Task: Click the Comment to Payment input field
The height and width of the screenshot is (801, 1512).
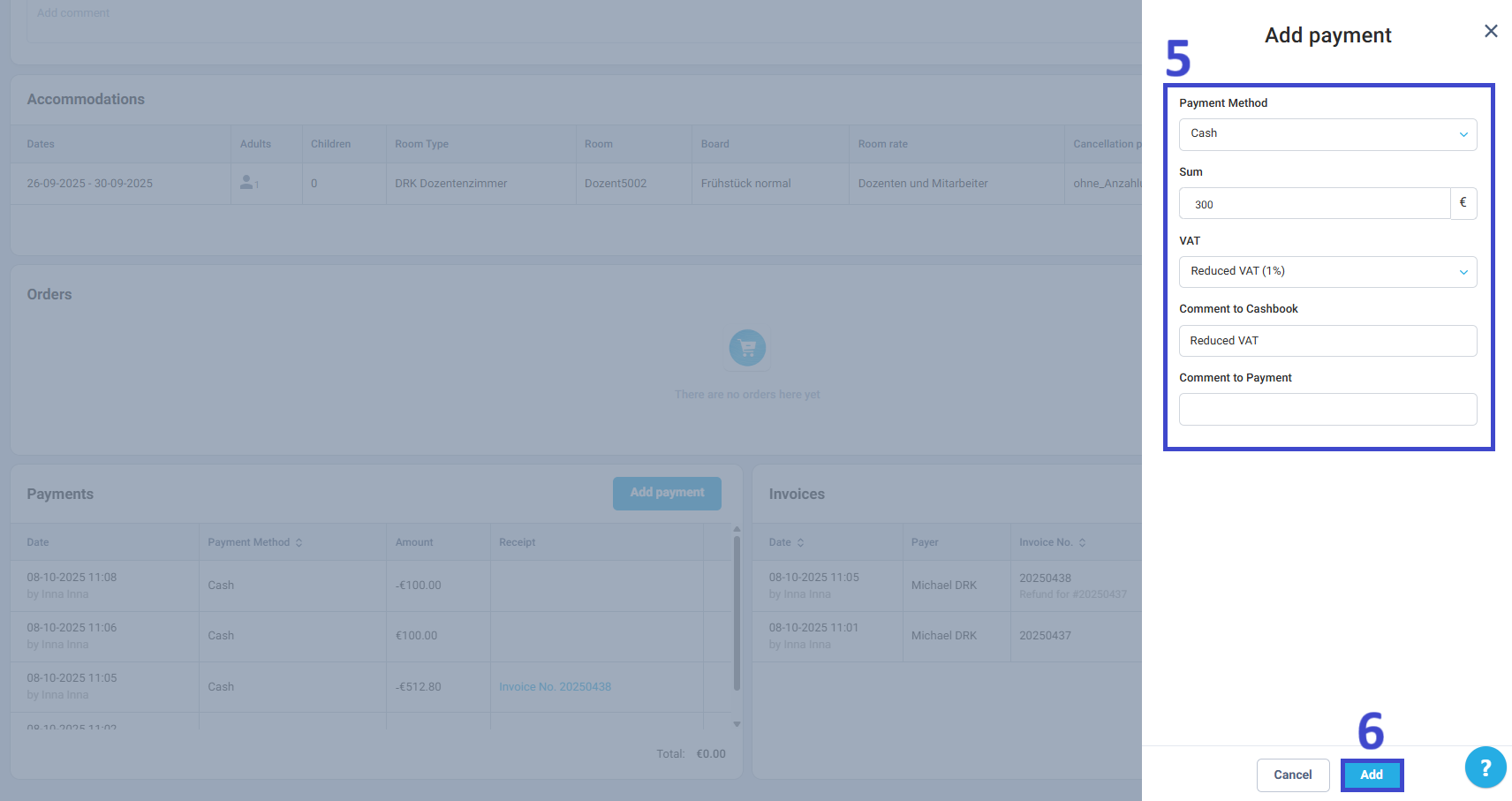Action: tap(1327, 409)
